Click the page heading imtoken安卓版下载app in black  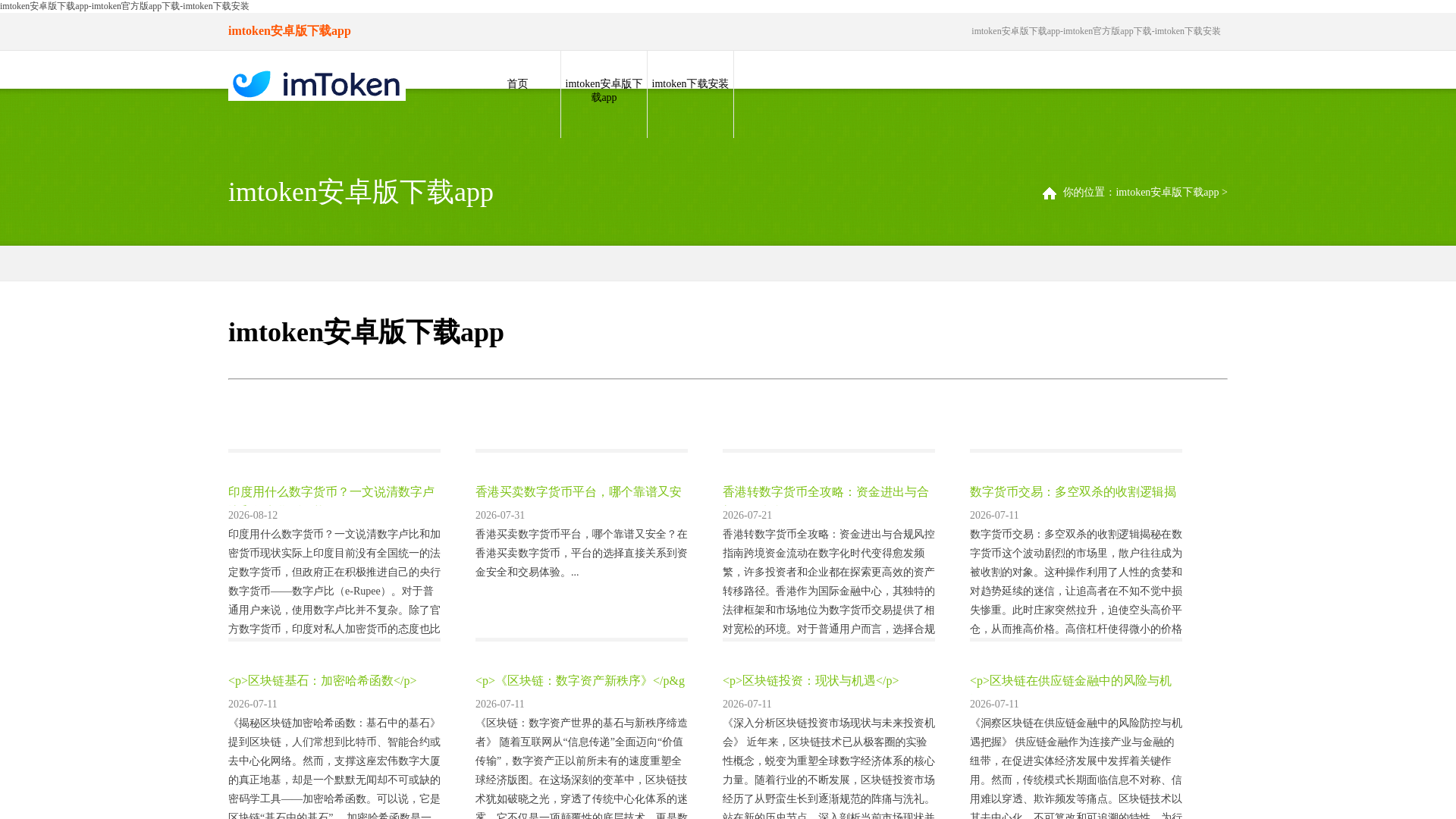coord(366,332)
